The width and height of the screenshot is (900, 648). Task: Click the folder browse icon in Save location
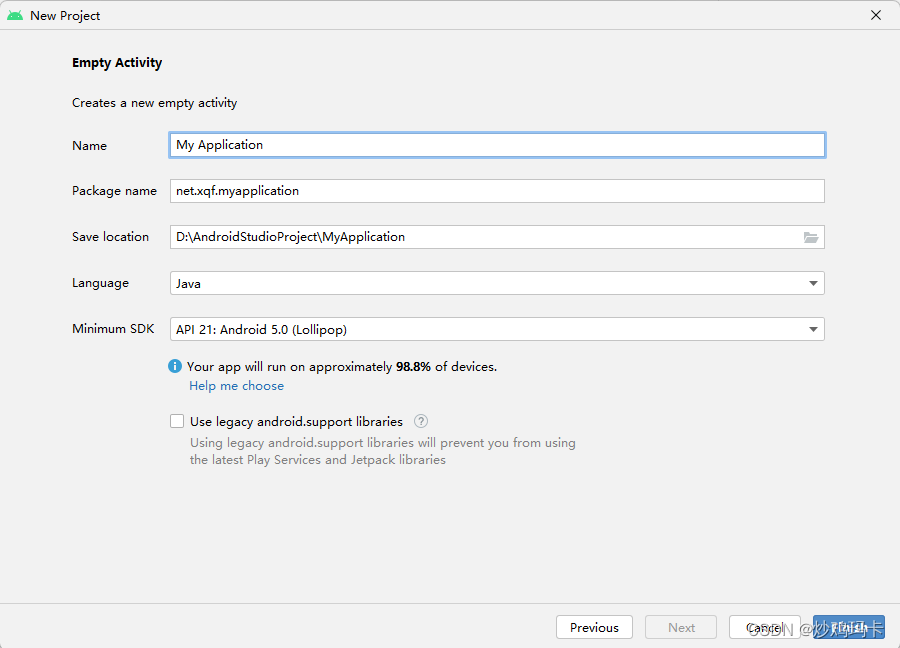(810, 237)
